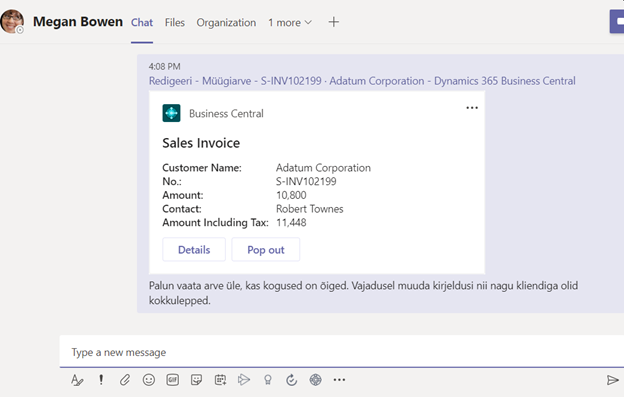This screenshot has width=624, height=397.
Task: Open the sticker picker
Action: click(196, 380)
